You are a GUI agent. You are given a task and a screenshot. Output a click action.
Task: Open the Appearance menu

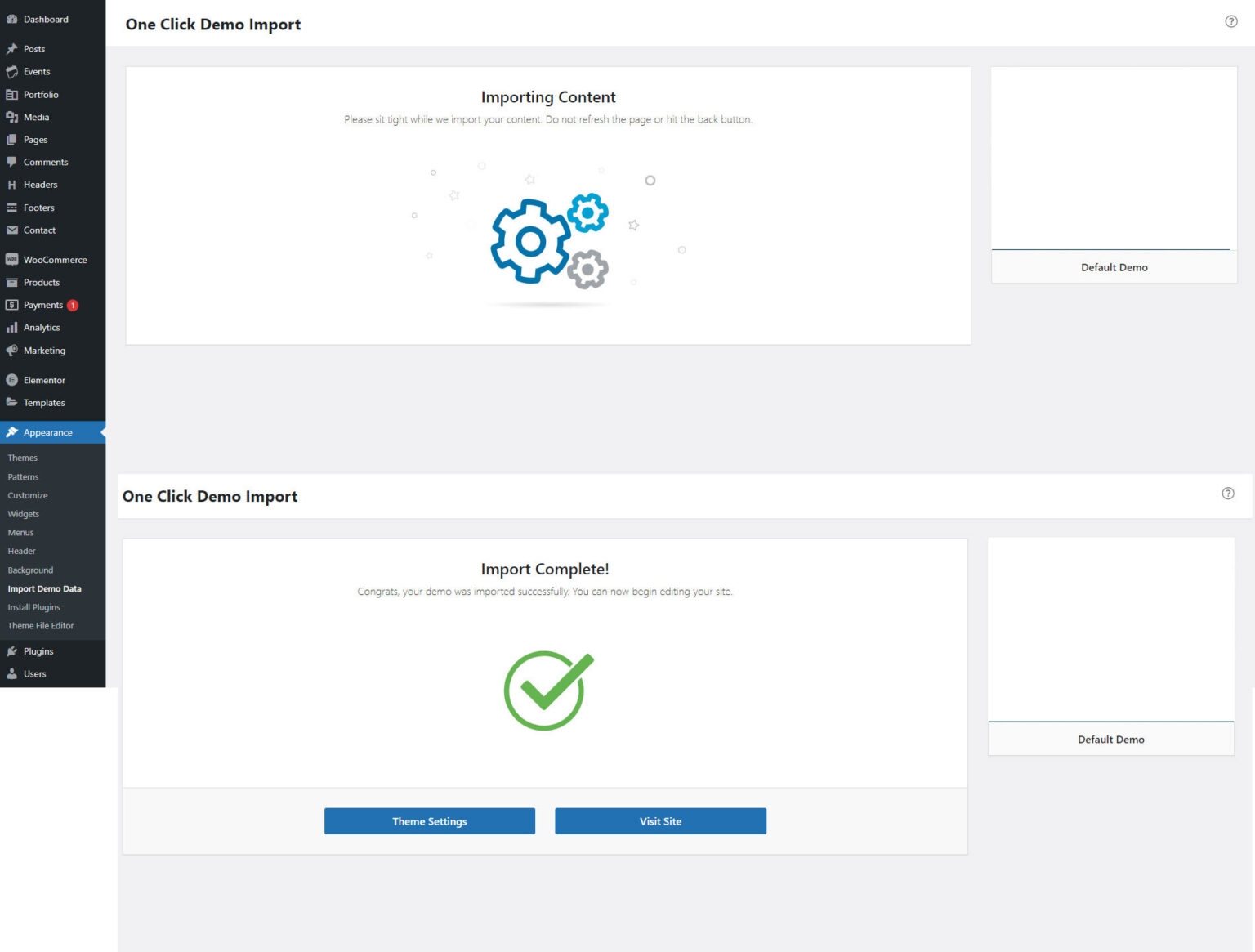point(47,432)
